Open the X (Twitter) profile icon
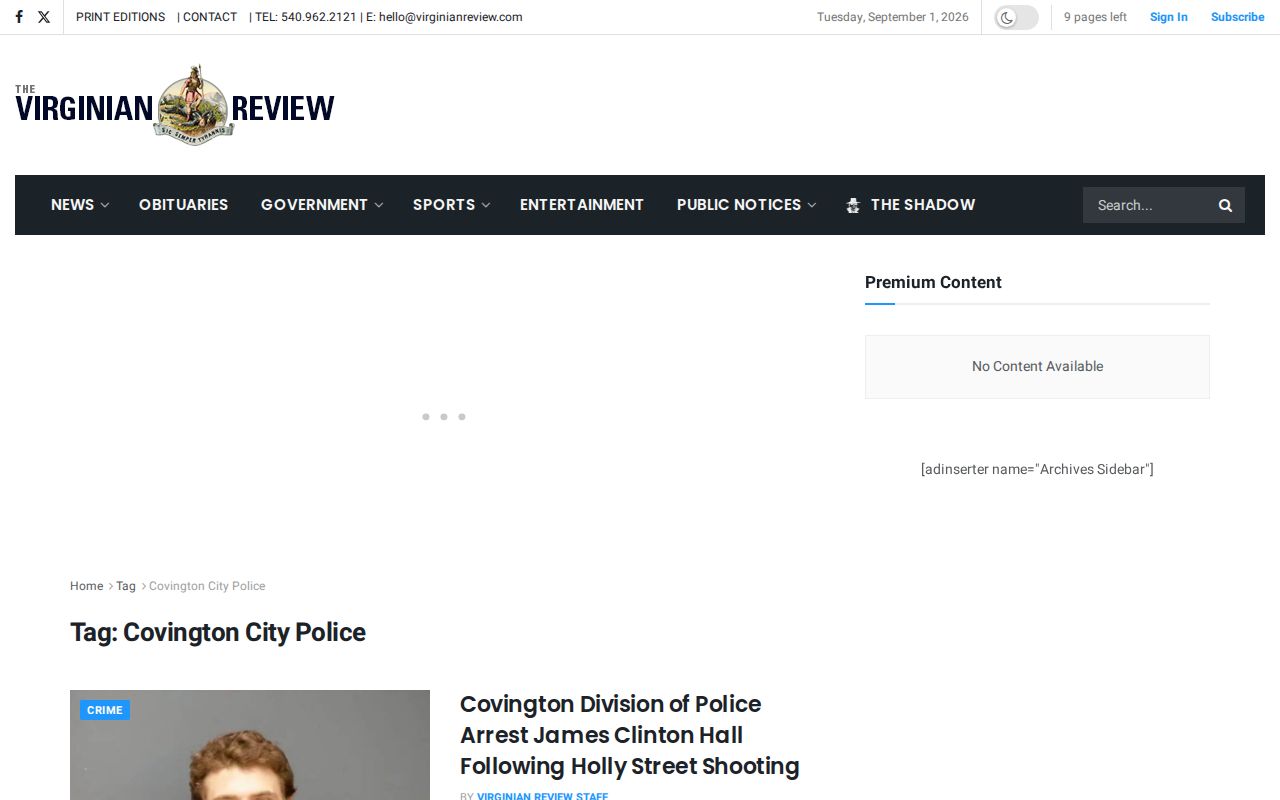This screenshot has height=800, width=1280. tap(44, 17)
